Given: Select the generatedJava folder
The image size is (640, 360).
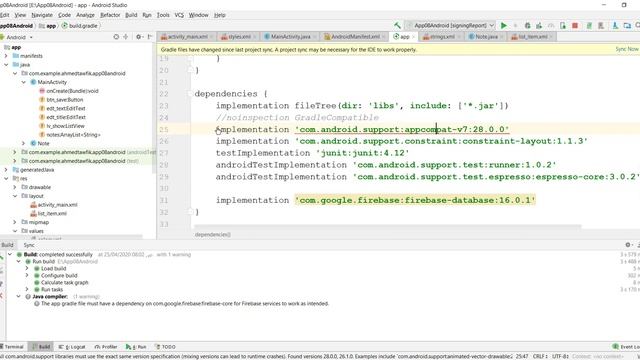Looking at the screenshot, I should point(33,169).
